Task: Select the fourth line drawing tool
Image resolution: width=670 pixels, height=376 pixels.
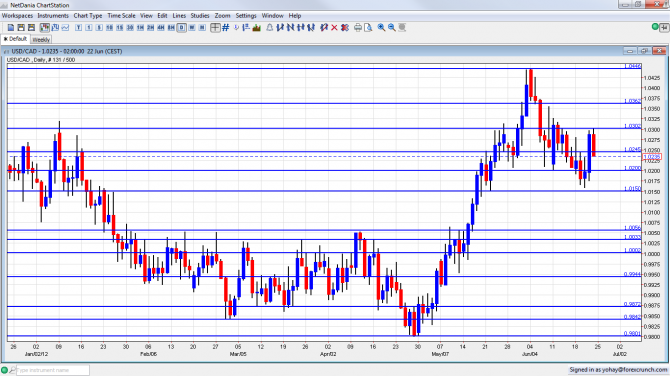Action: click(x=311, y=27)
